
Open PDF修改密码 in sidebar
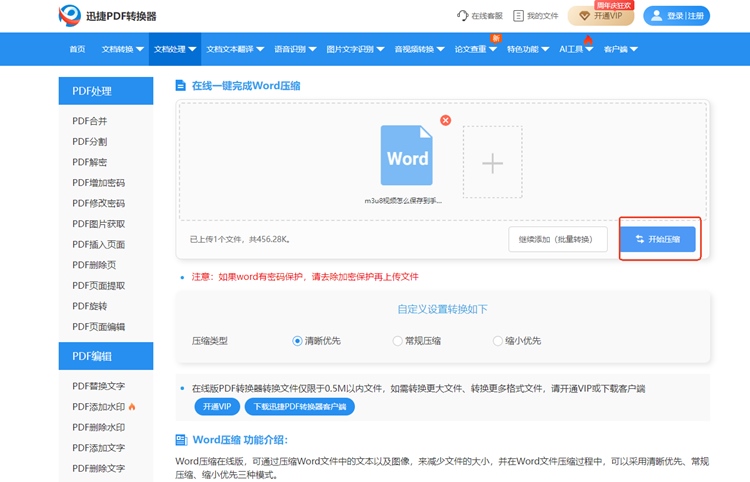pos(99,203)
